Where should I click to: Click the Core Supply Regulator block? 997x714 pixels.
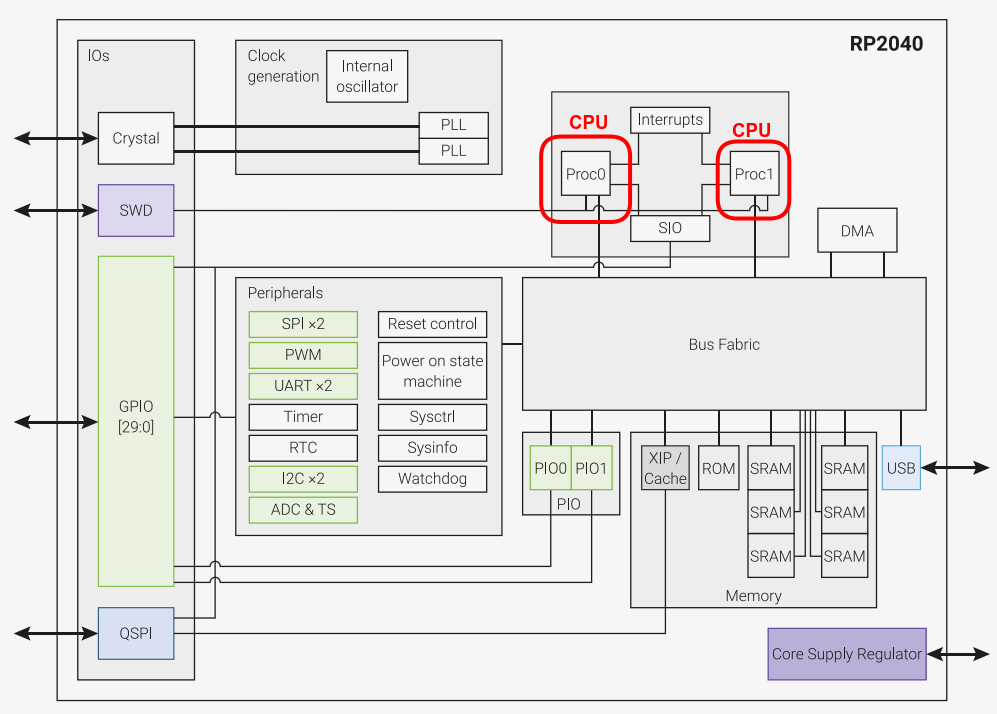(847, 654)
